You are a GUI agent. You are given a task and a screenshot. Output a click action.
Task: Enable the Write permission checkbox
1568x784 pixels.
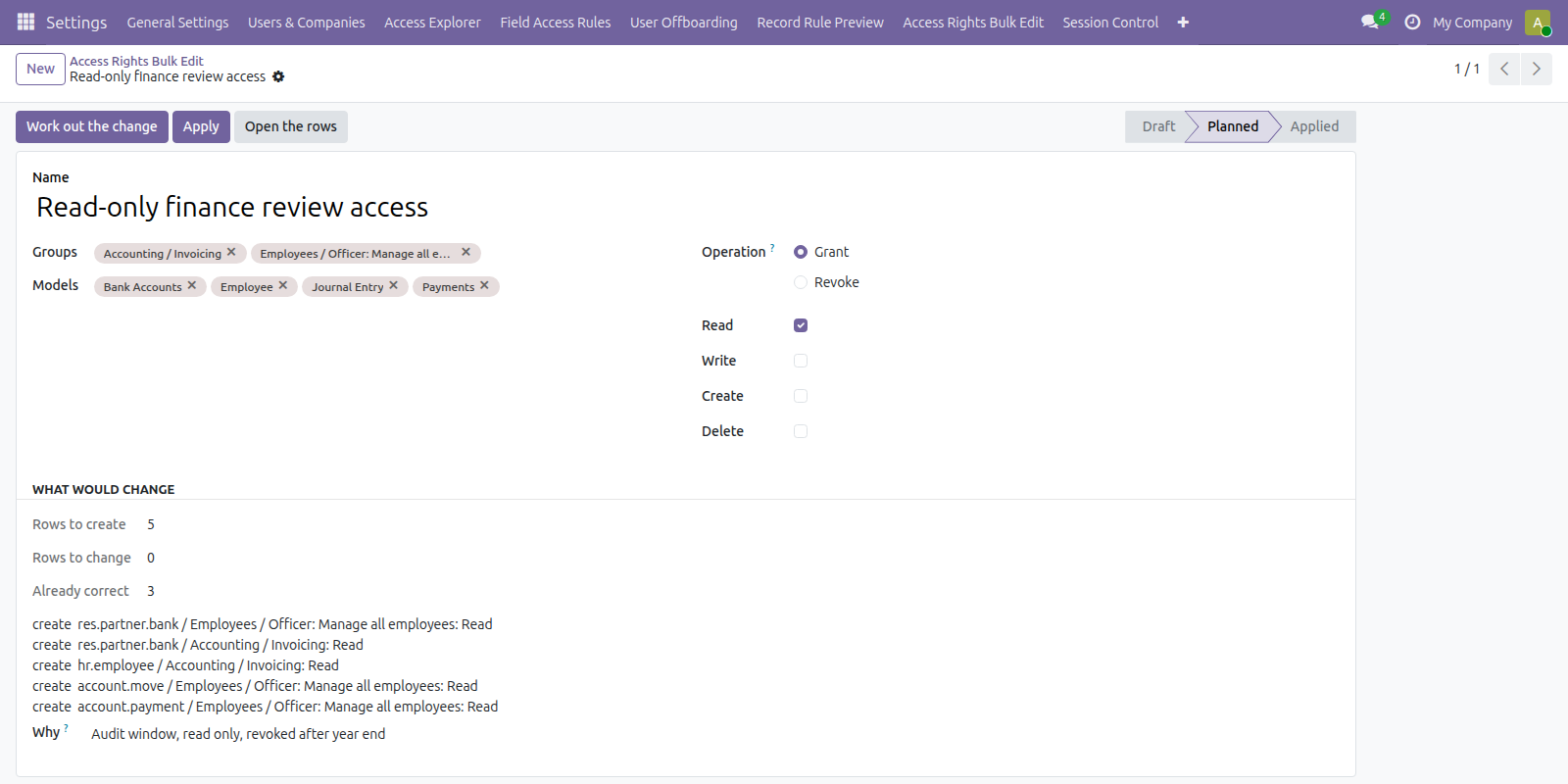click(x=801, y=361)
